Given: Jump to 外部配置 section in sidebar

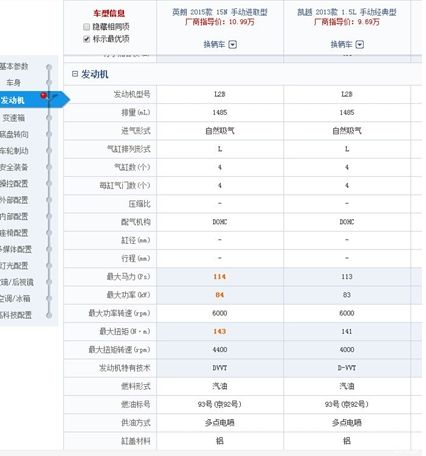Looking at the screenshot, I should click(x=14, y=200).
